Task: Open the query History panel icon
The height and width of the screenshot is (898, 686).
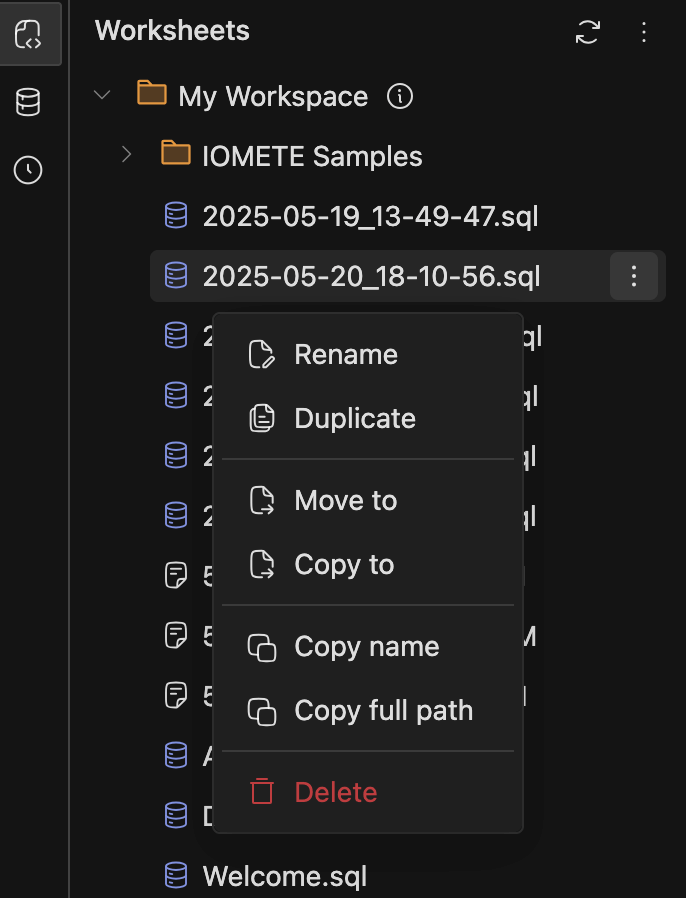Action: (27, 170)
